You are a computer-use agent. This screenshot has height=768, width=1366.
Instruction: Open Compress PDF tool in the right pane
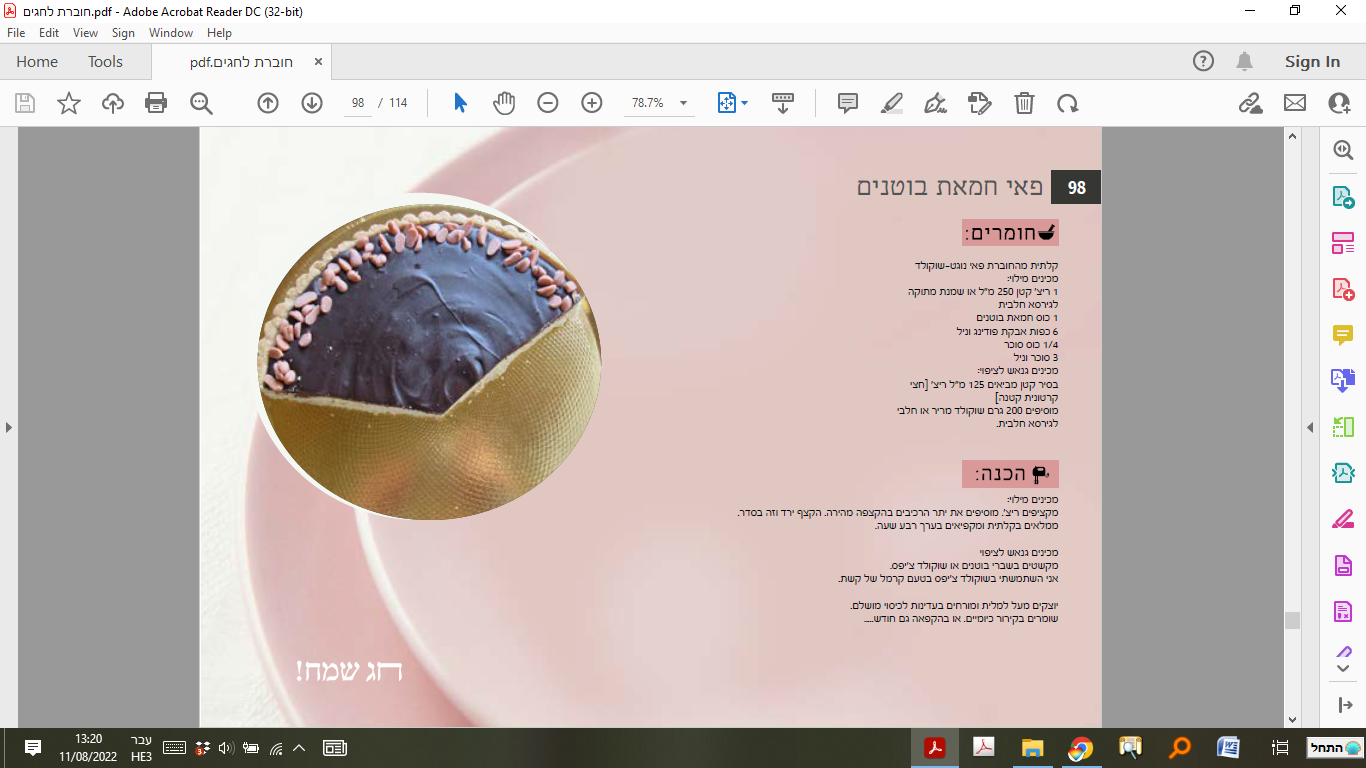tap(1343, 473)
